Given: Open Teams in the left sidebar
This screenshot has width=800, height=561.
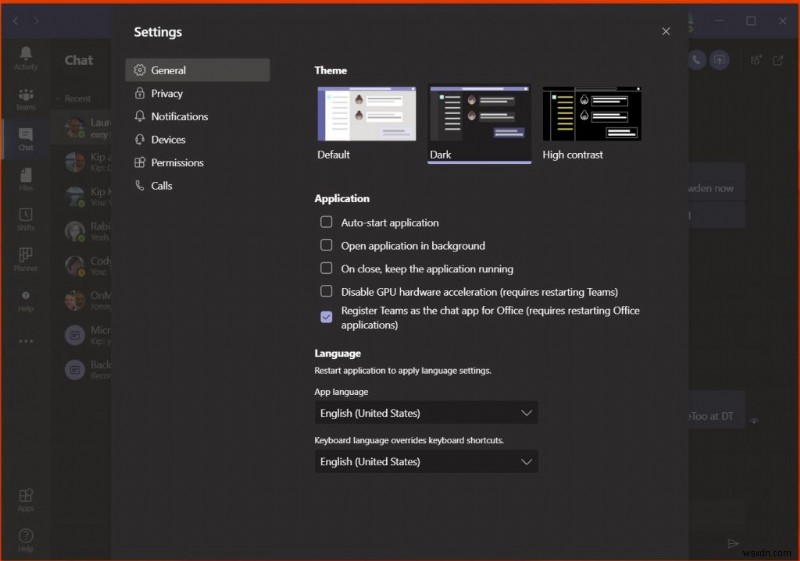Looking at the screenshot, I should coord(26,99).
